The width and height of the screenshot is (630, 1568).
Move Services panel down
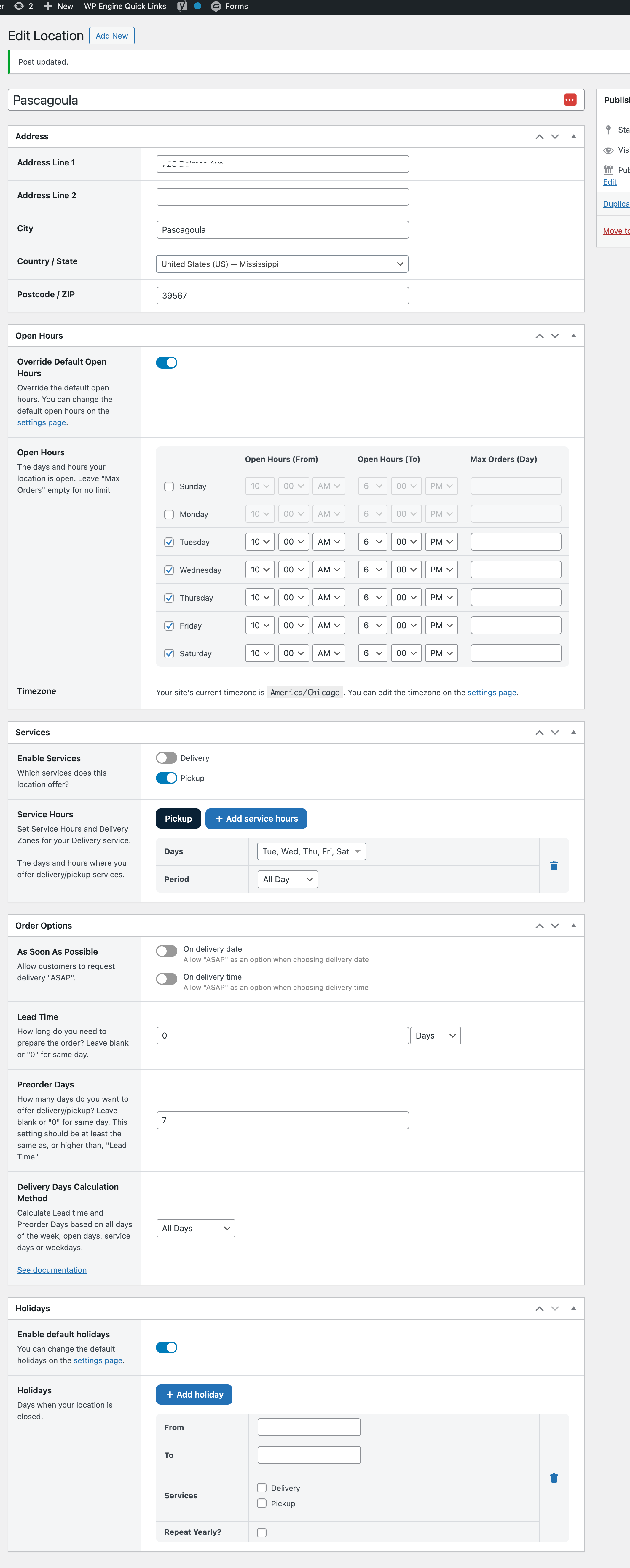[554, 733]
